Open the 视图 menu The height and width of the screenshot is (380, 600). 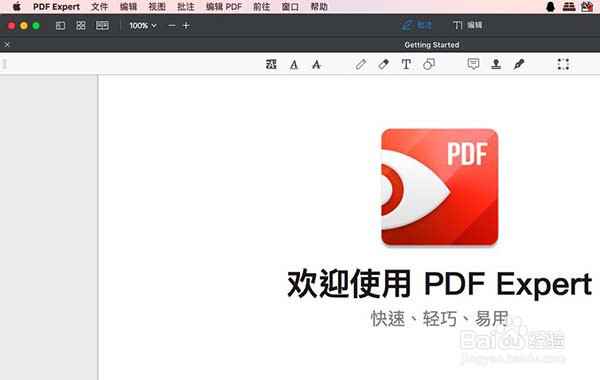tap(157, 7)
